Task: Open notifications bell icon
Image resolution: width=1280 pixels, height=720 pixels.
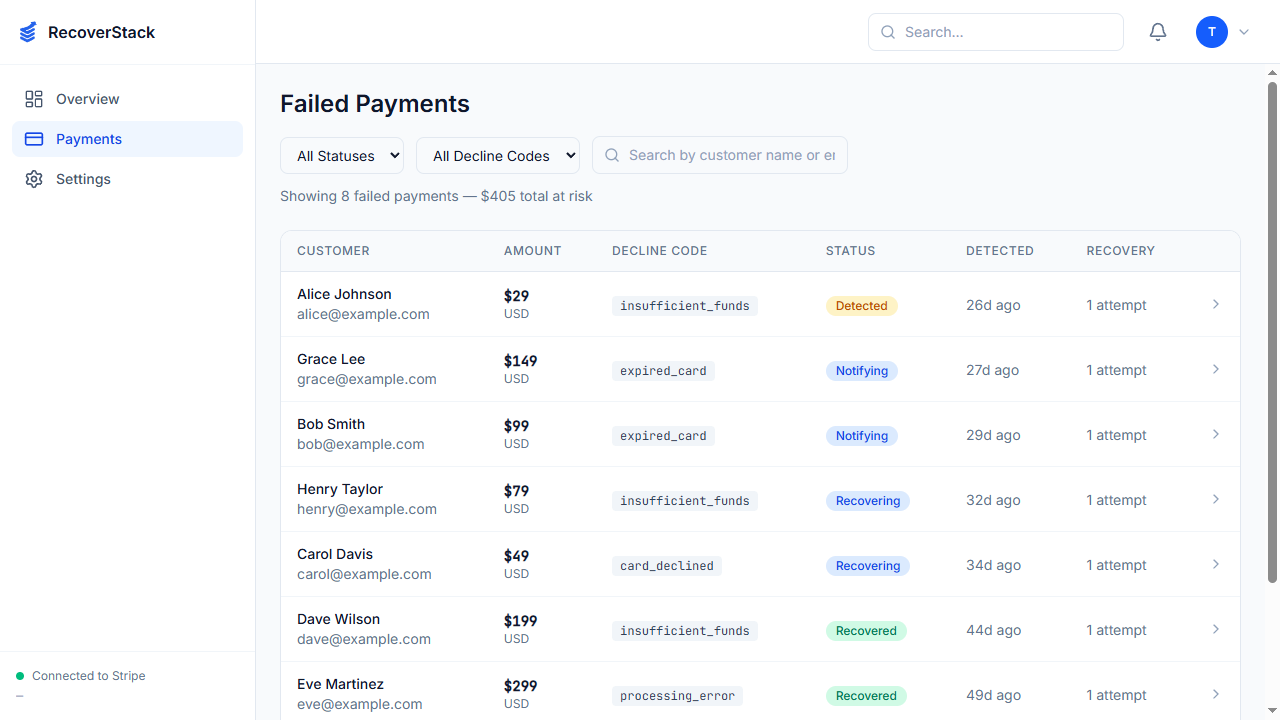Action: tap(1158, 32)
